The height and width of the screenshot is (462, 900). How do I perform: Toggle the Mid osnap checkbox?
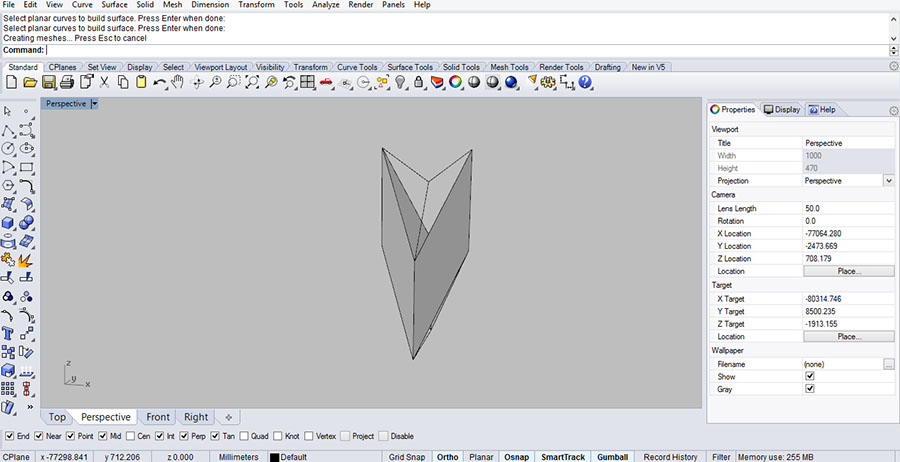point(103,436)
